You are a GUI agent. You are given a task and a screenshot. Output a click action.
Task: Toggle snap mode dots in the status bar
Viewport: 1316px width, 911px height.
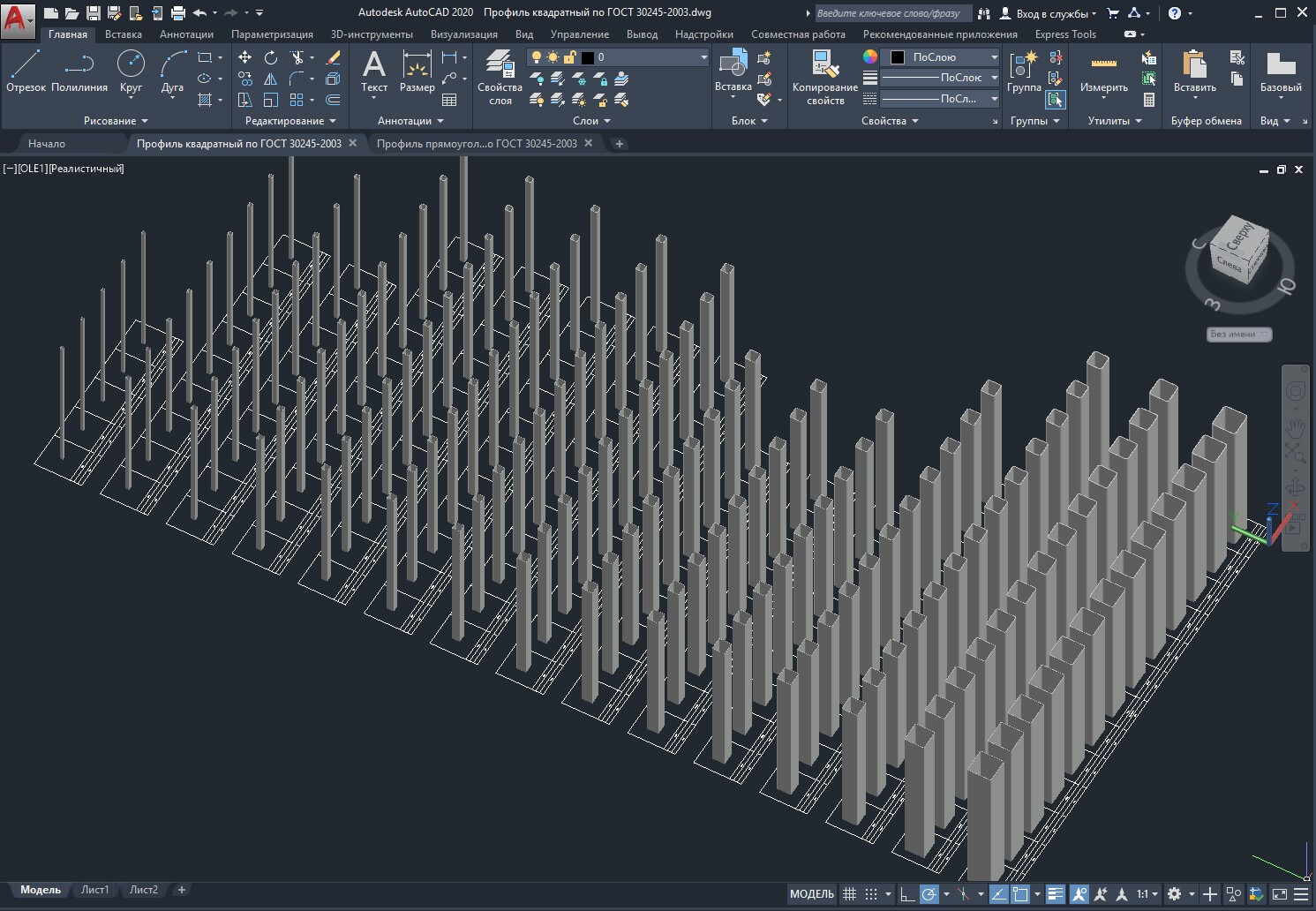coord(871,893)
